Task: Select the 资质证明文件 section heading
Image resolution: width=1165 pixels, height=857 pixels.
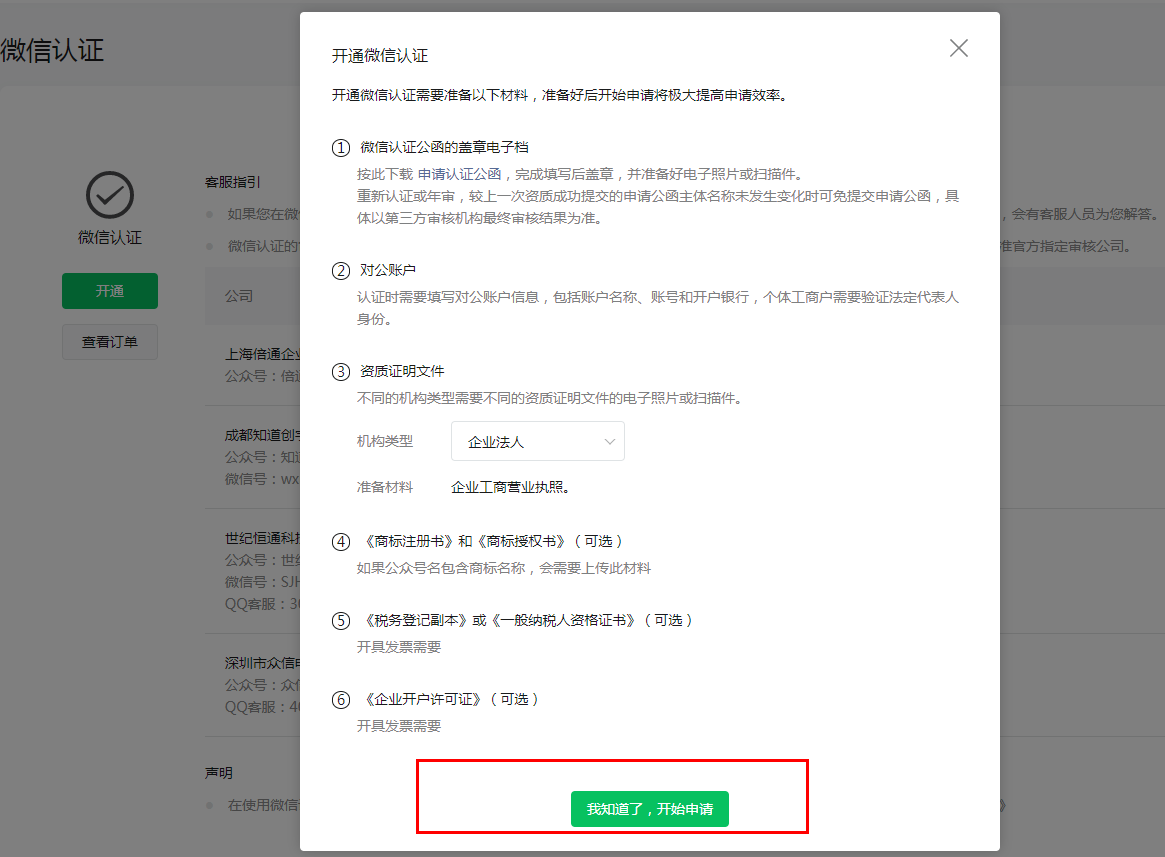Action: click(x=402, y=371)
